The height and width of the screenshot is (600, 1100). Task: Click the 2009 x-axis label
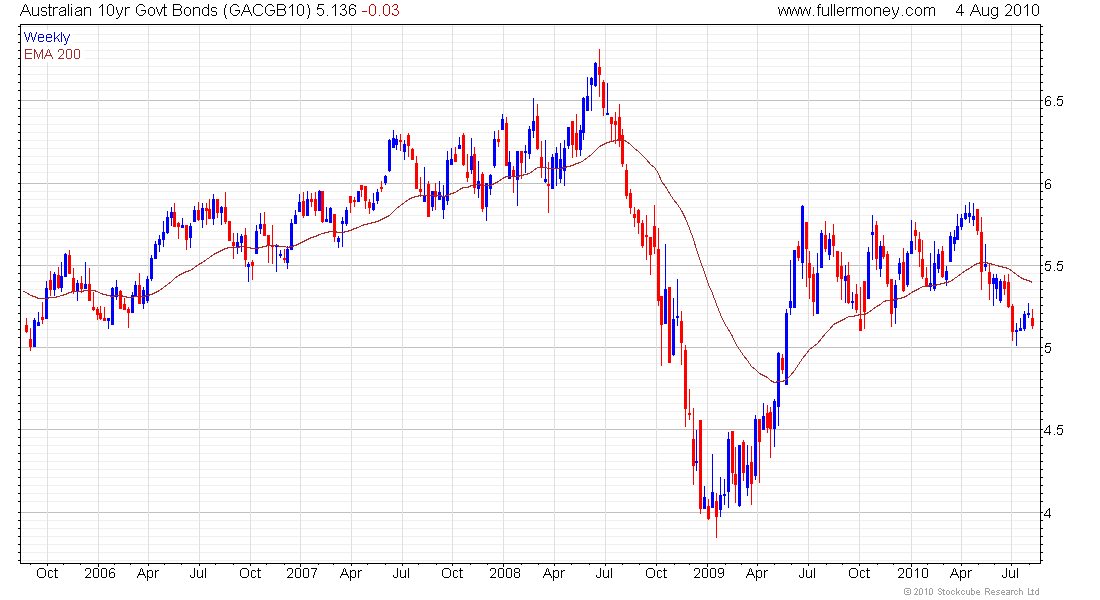[x=709, y=573]
